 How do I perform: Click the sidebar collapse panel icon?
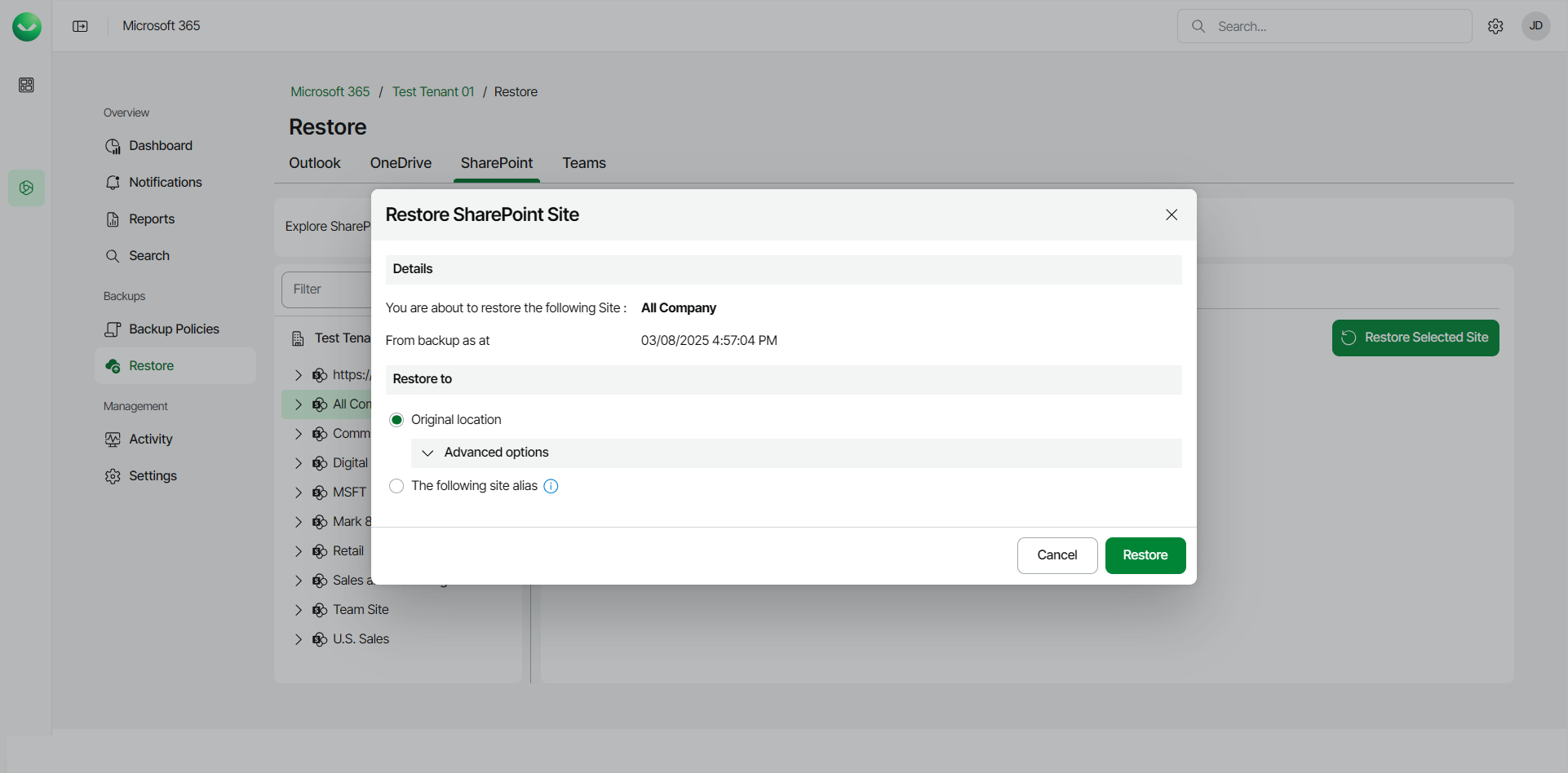80,26
